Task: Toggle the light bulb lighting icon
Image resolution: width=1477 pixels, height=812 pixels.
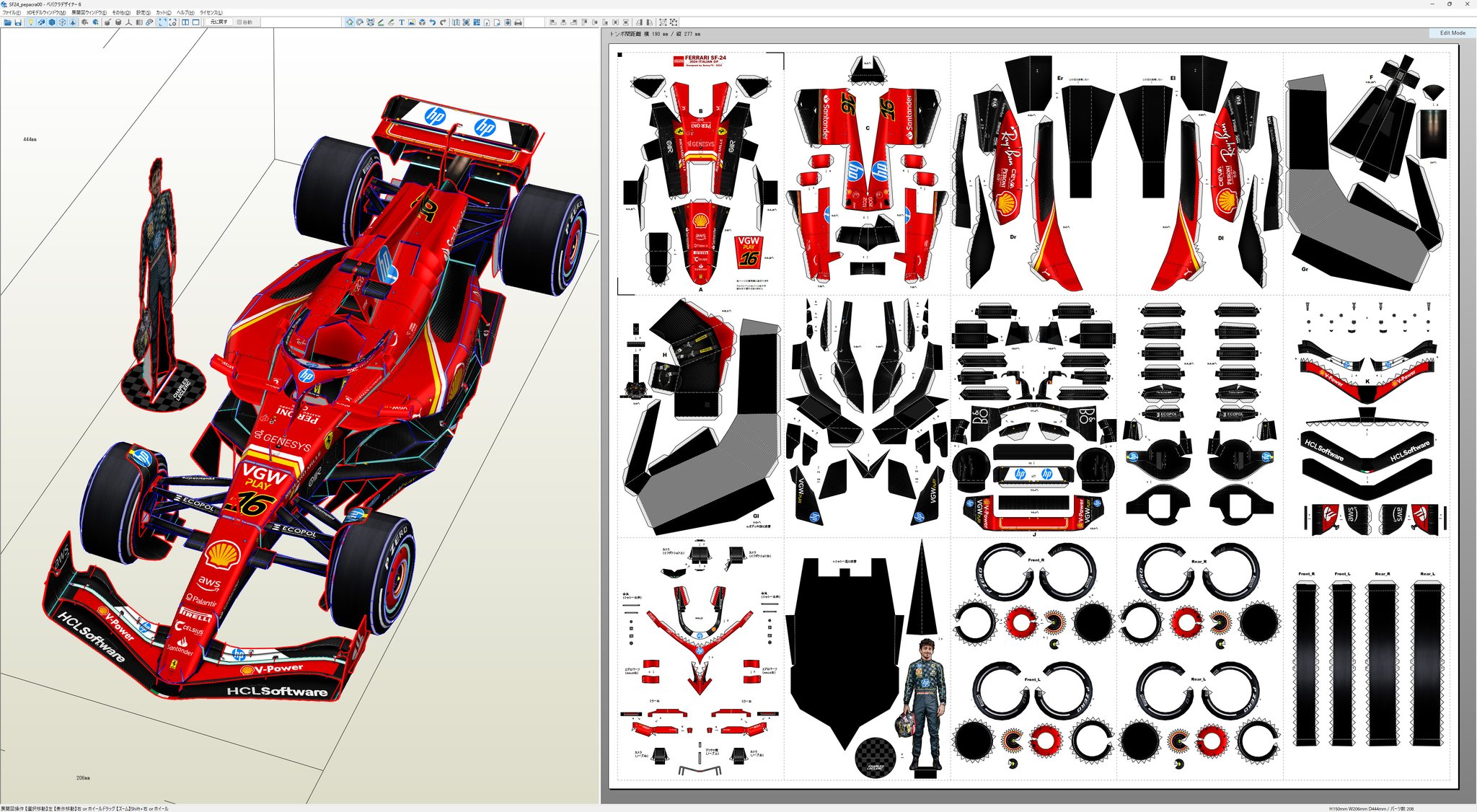Action: point(30,22)
